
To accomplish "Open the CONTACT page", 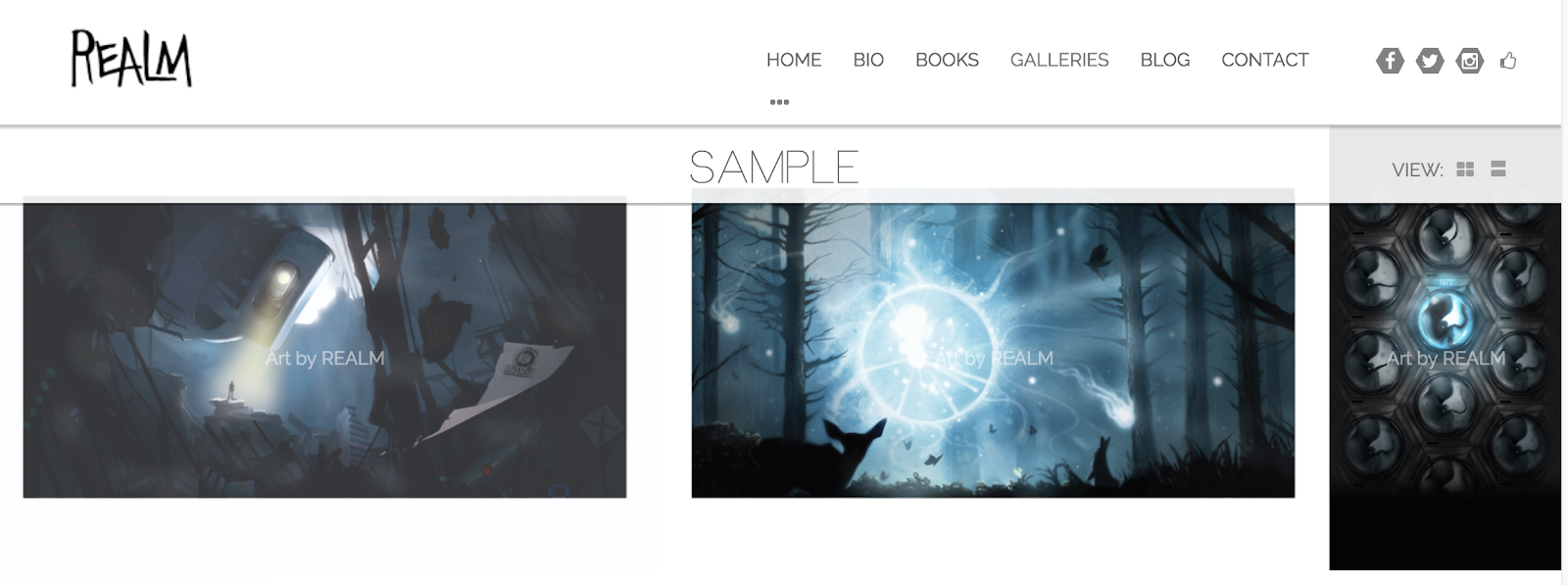I will coord(1265,60).
